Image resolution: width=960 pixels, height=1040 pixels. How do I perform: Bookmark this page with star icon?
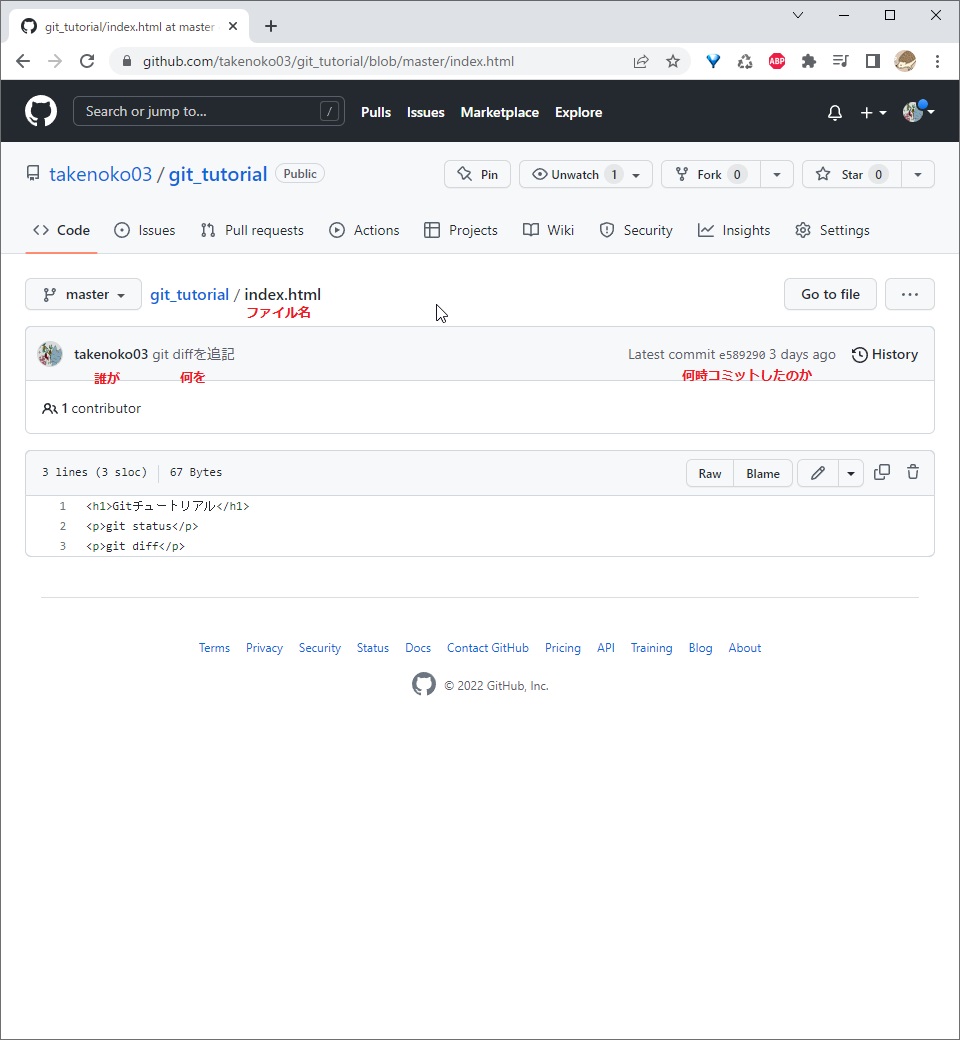673,62
